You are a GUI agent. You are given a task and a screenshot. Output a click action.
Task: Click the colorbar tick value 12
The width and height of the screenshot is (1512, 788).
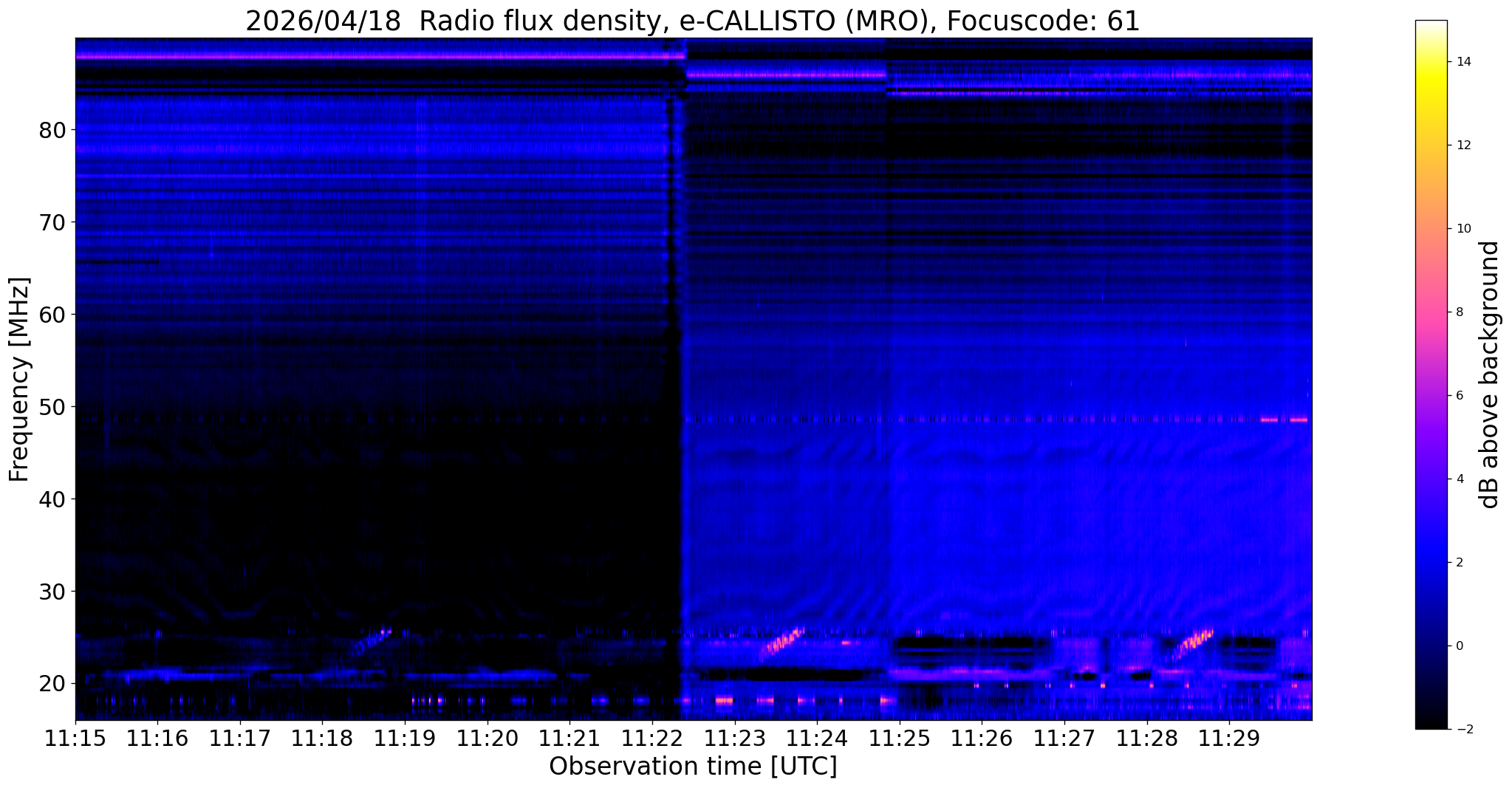1462,145
